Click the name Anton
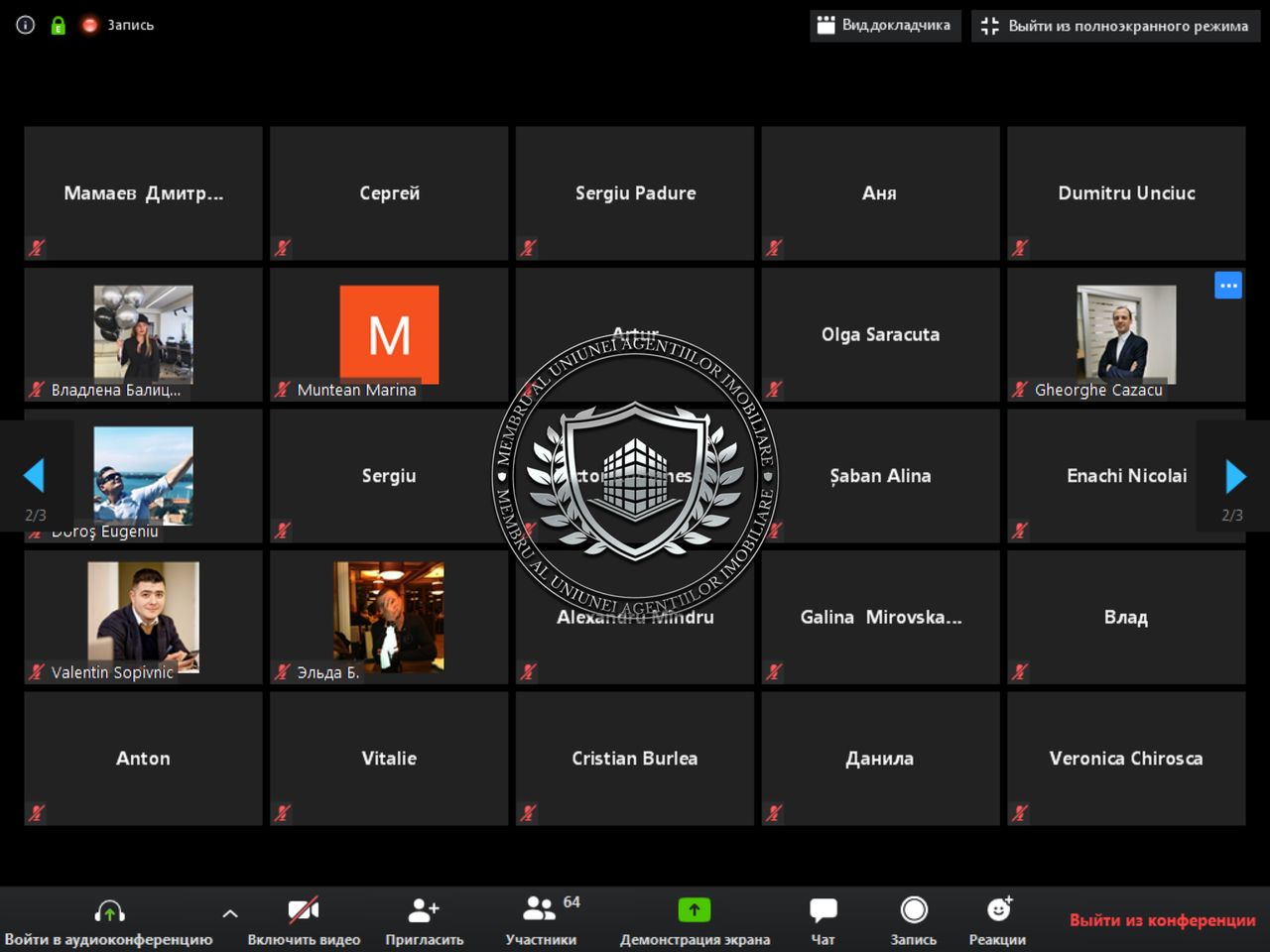 (143, 759)
